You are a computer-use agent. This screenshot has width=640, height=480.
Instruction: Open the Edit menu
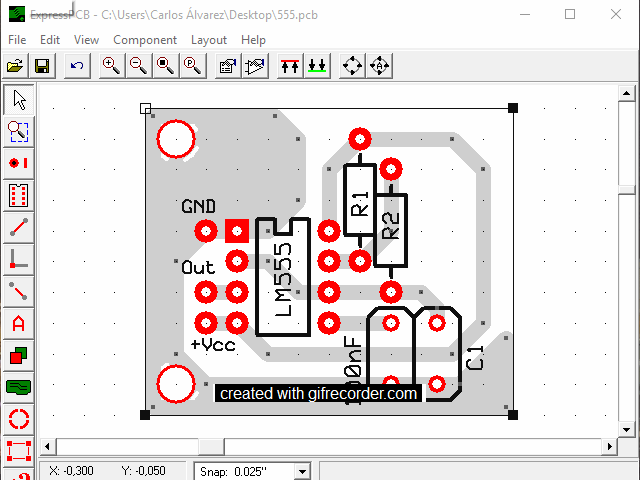[x=50, y=40]
